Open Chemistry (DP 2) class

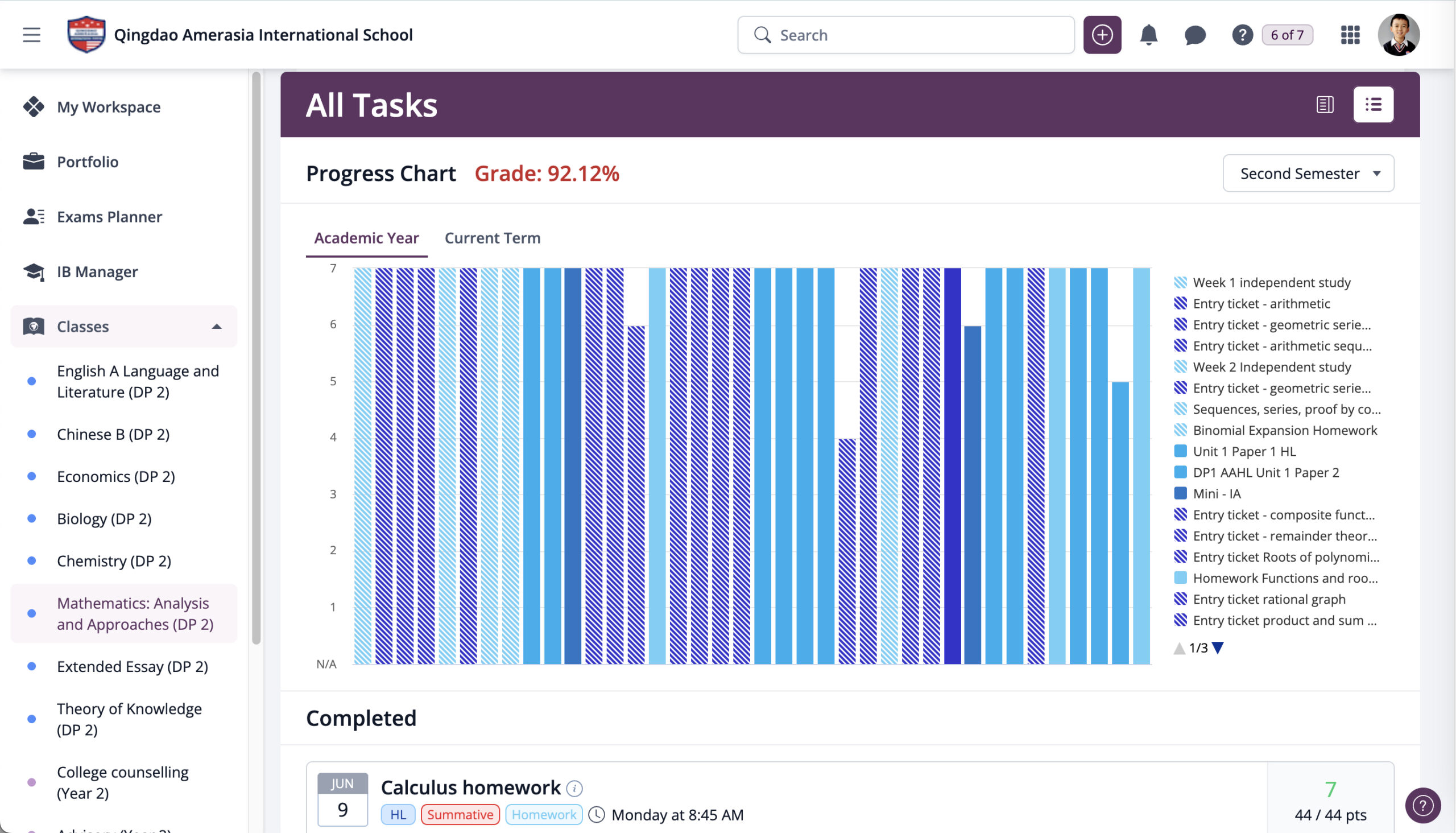coord(114,560)
